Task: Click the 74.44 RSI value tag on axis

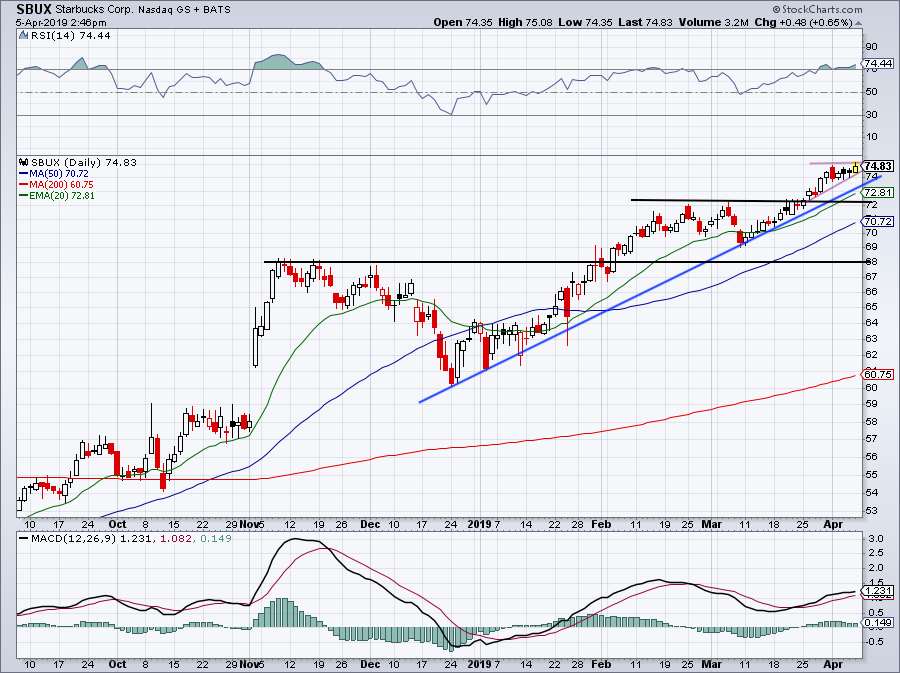Action: (878, 63)
